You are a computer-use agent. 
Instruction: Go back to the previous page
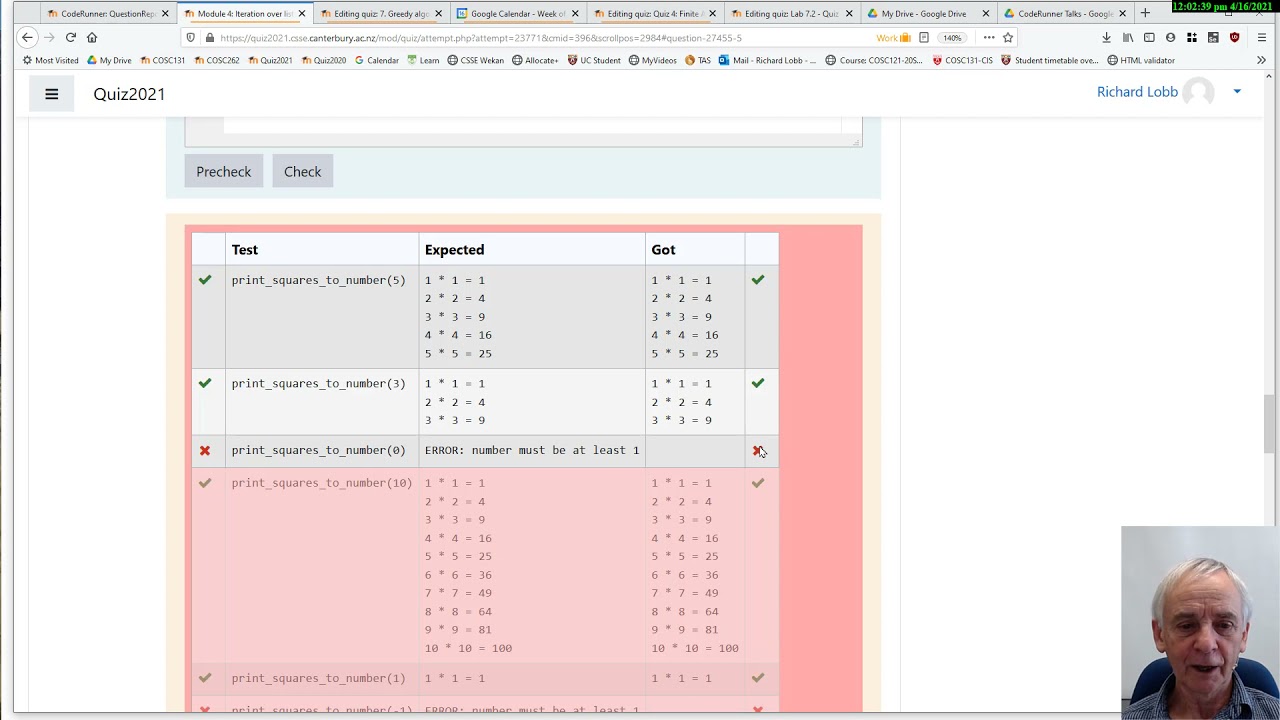tap(27, 37)
